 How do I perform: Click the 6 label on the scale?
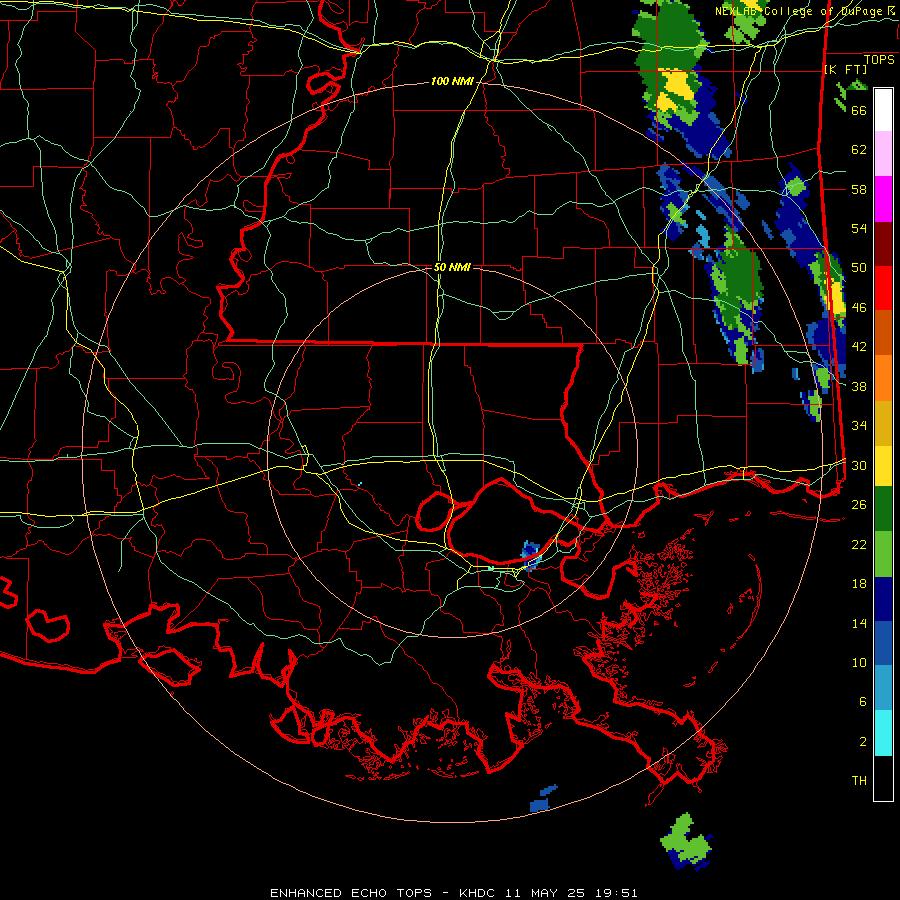click(863, 701)
